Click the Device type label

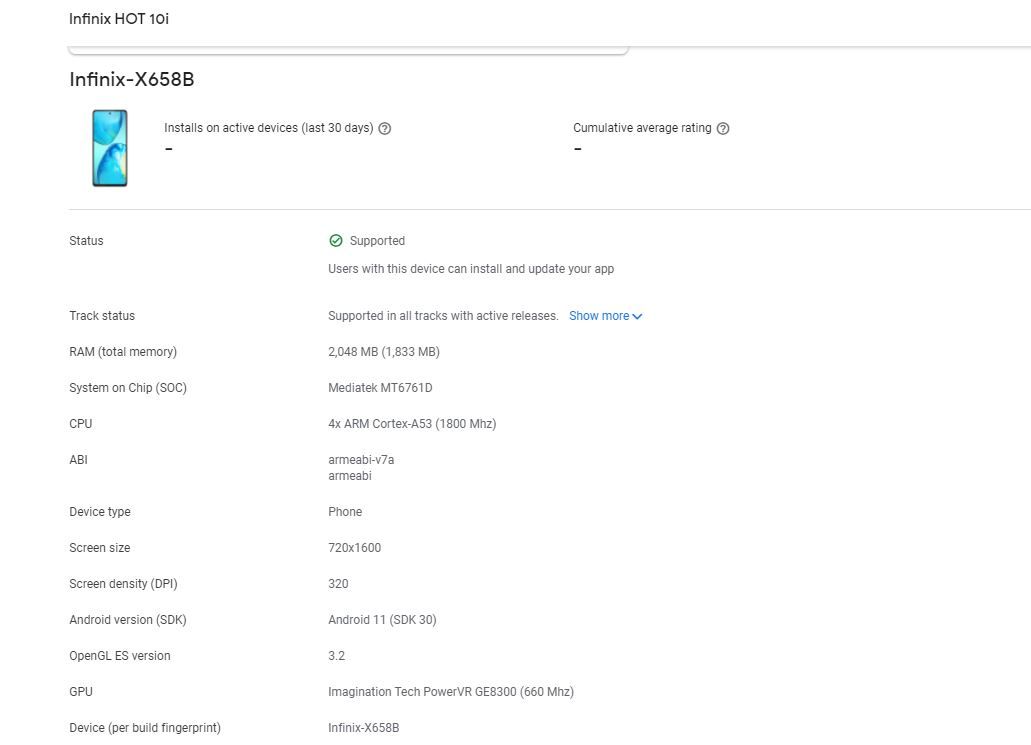[x=100, y=512]
